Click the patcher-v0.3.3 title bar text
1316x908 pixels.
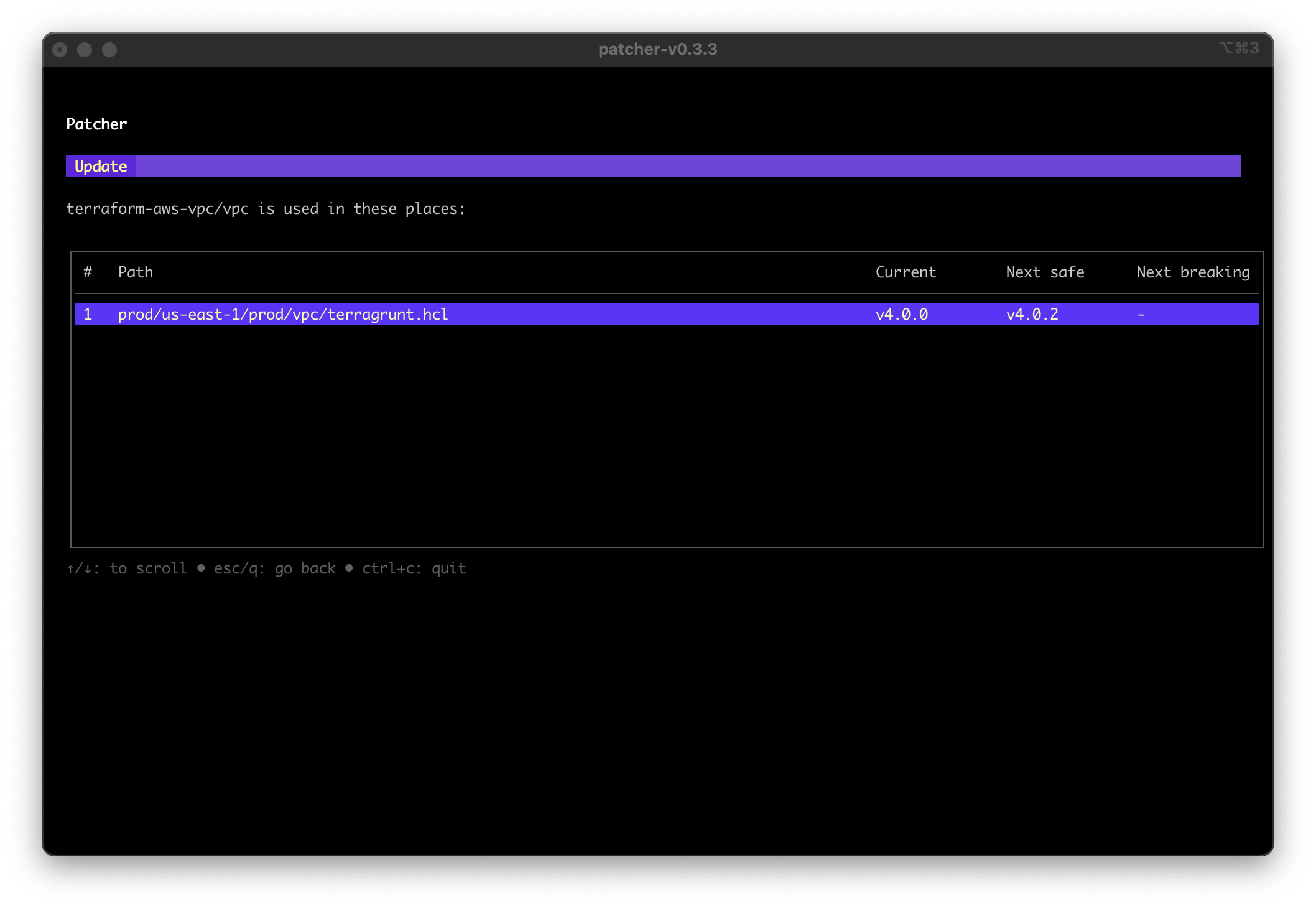pyautogui.click(x=657, y=50)
